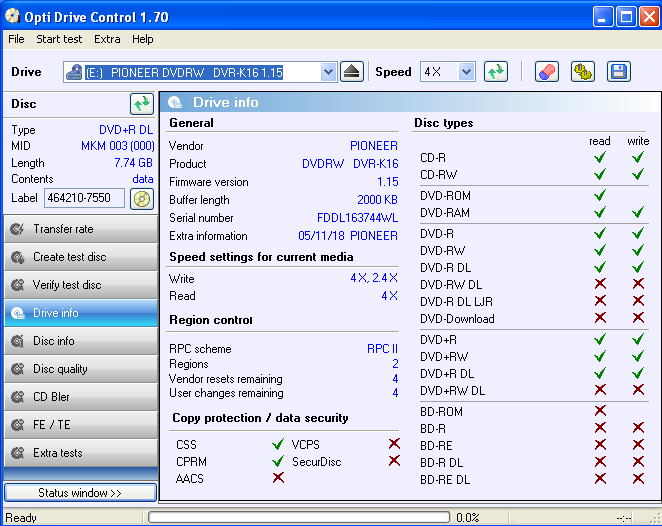Screen dimensions: 662x526
Task: Open the Verify test disc page
Action: tap(81, 285)
